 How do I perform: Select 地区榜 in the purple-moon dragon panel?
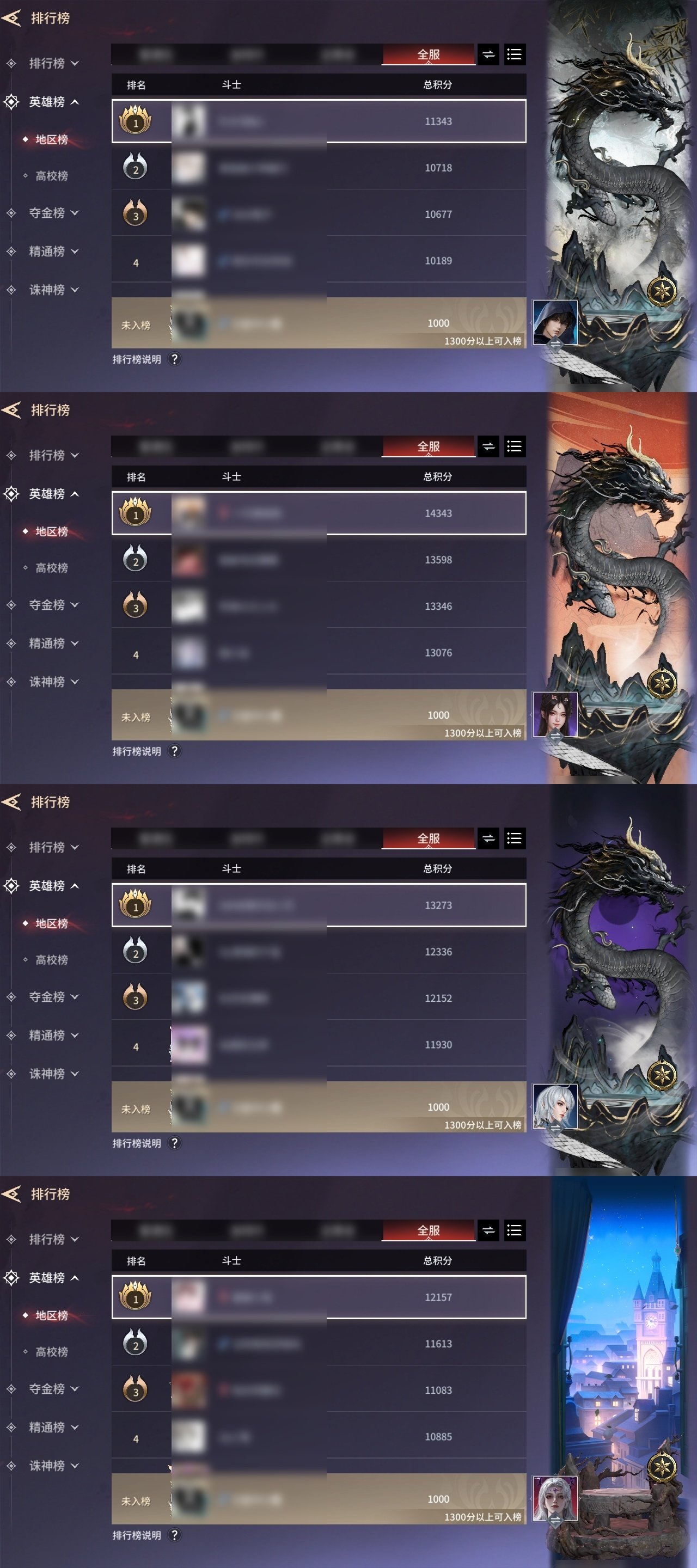pos(52,923)
